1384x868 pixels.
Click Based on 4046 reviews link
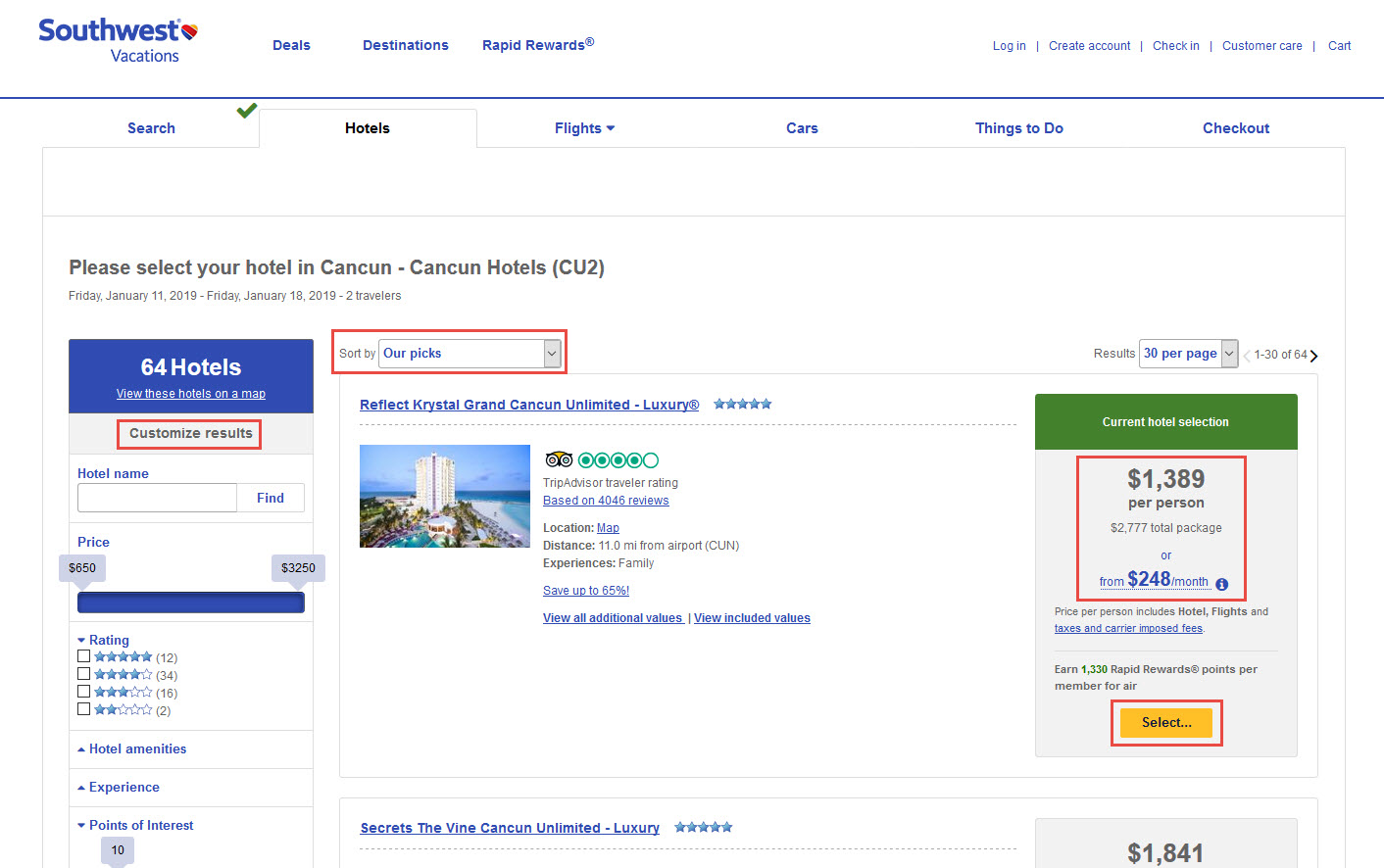(606, 501)
